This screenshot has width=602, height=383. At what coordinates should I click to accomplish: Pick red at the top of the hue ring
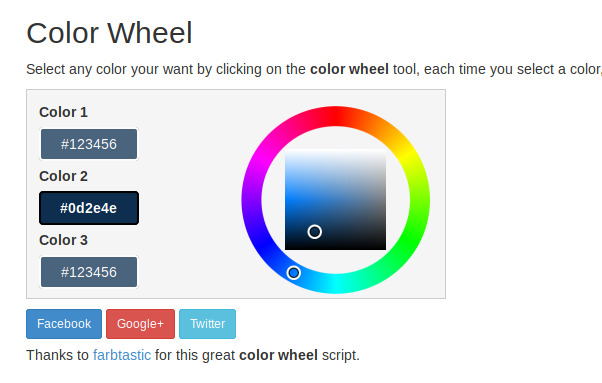coord(336,116)
